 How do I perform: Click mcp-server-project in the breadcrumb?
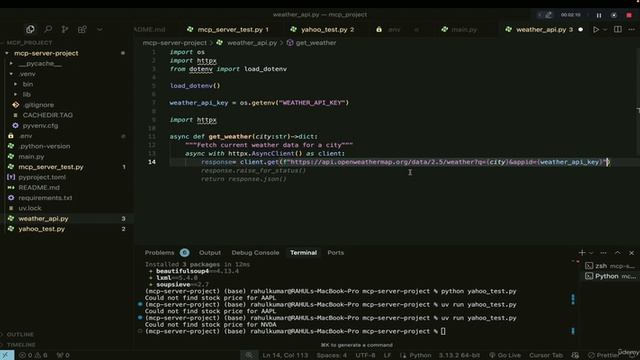(175, 42)
